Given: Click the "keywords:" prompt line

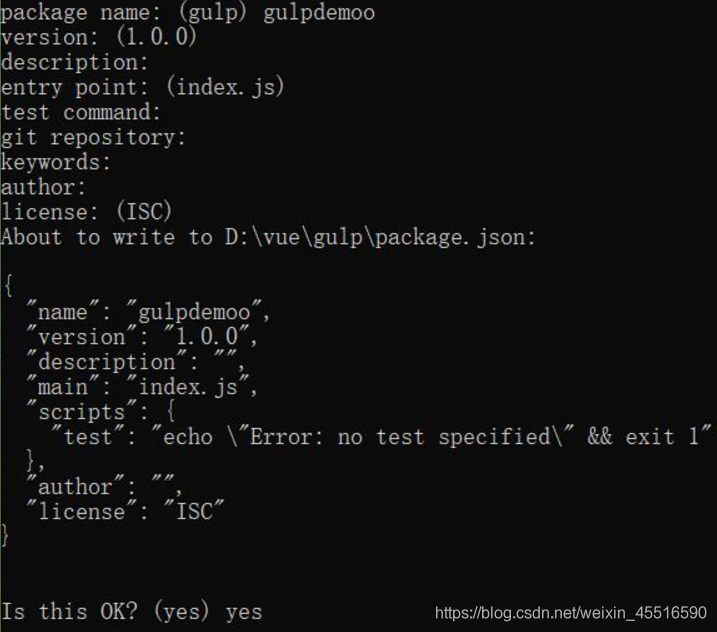Looking at the screenshot, I should [x=56, y=162].
